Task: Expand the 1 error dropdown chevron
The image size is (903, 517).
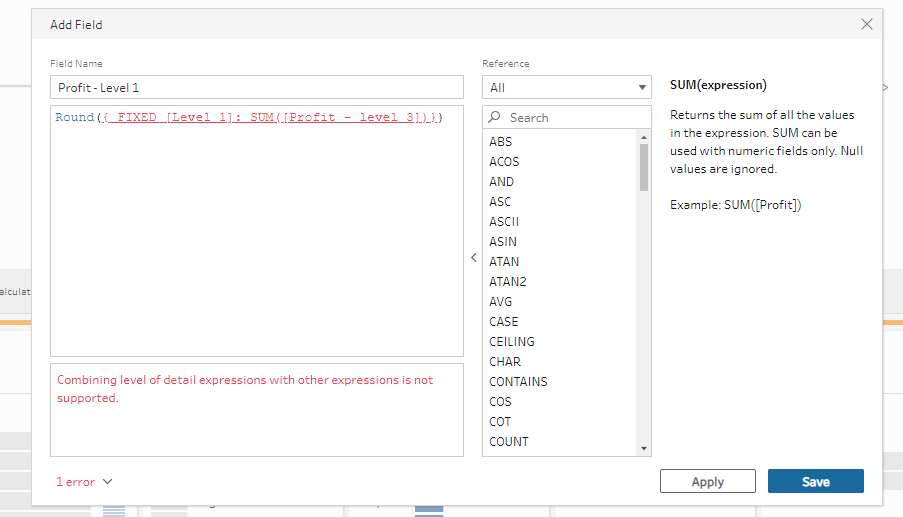Action: [x=108, y=481]
